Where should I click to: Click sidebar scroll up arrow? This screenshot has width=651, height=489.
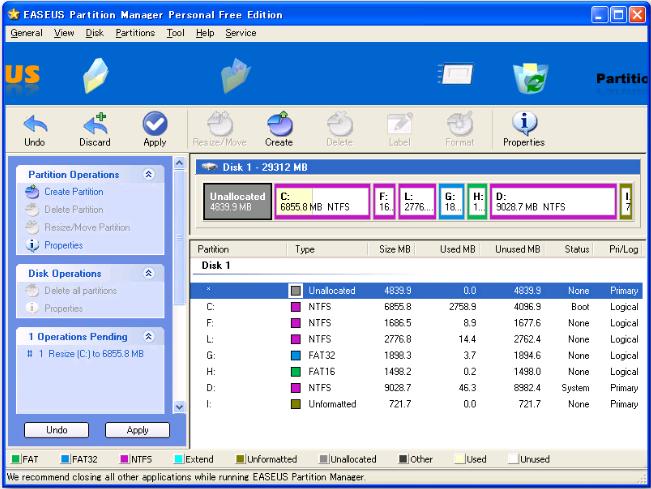pyautogui.click(x=179, y=163)
